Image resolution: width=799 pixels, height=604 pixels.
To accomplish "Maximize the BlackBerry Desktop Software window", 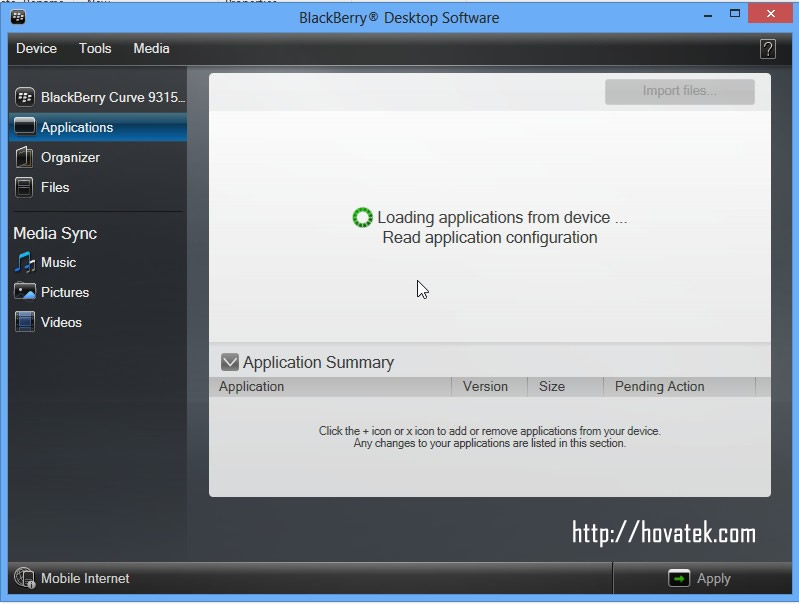I will click(735, 14).
